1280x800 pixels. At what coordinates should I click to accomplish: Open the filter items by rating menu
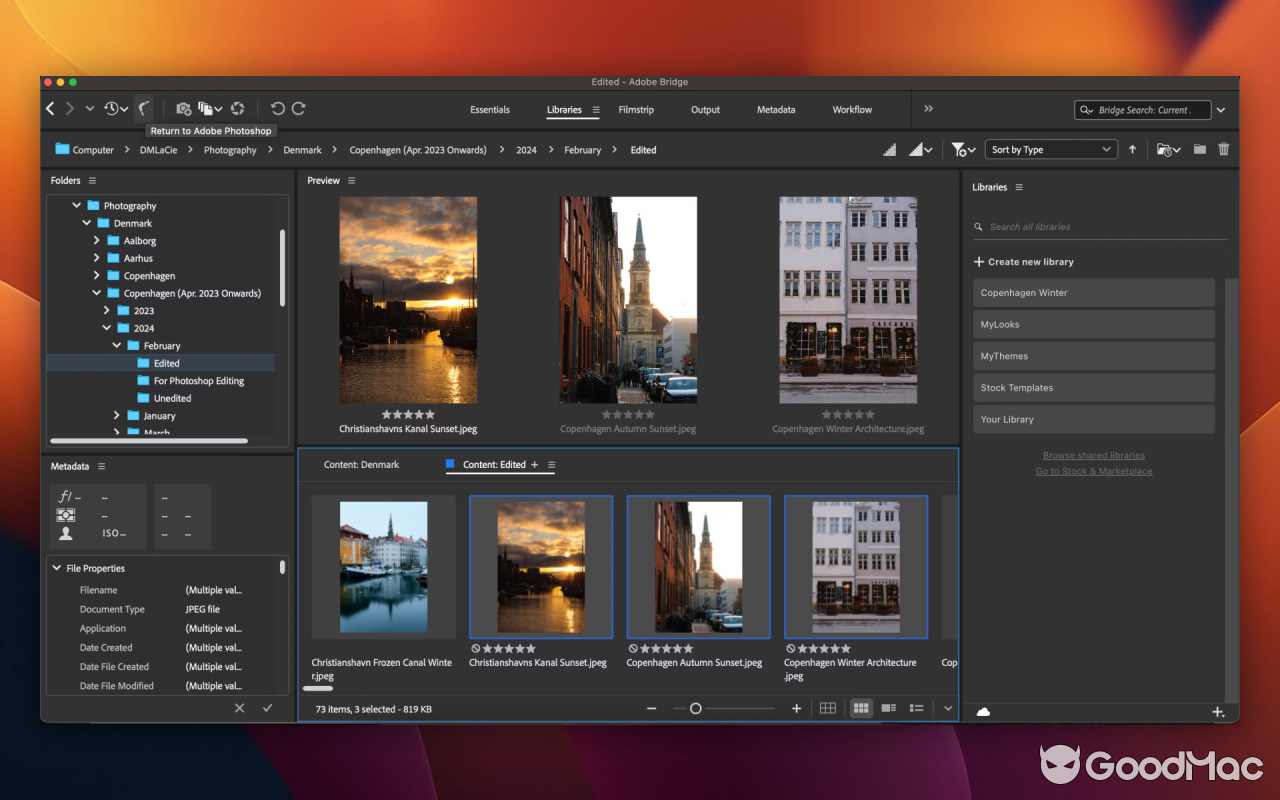(960, 149)
